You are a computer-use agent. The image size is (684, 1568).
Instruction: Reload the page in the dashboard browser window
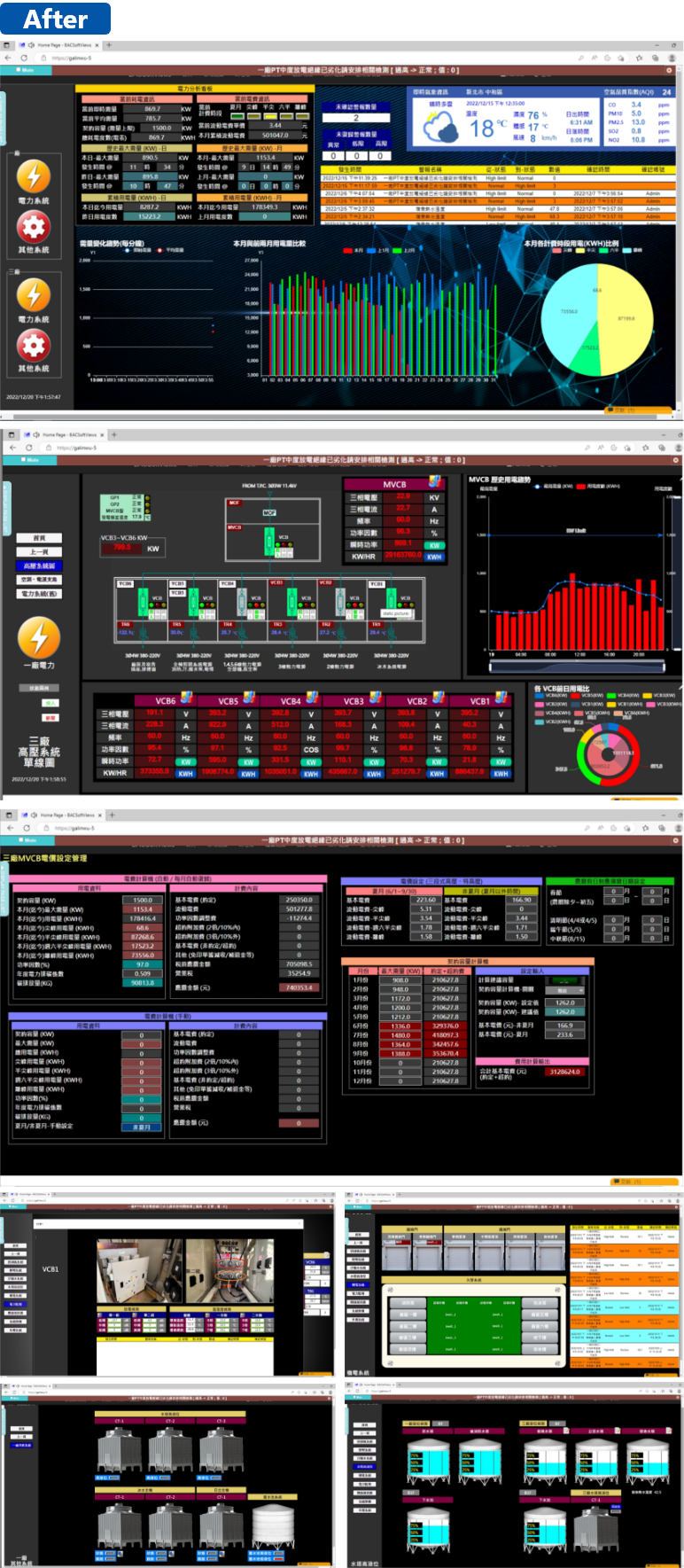tap(25, 58)
